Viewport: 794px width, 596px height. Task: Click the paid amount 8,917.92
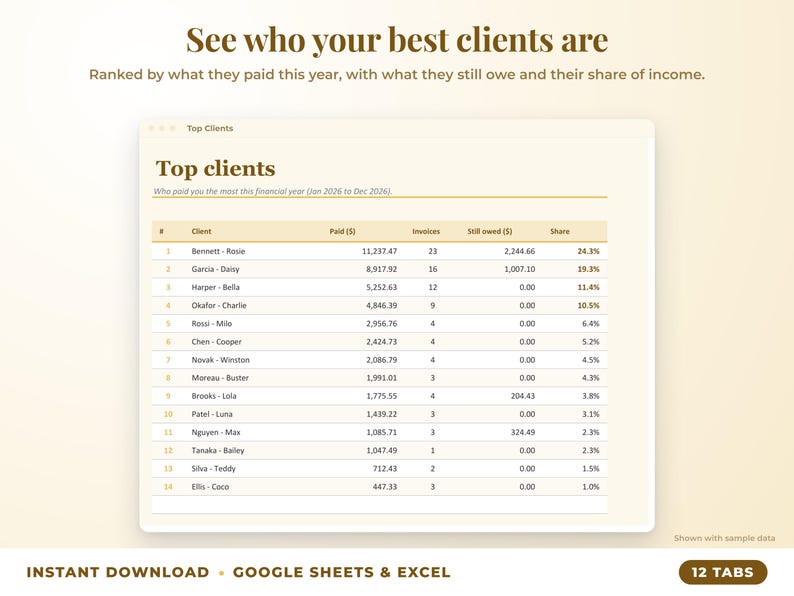tap(381, 269)
